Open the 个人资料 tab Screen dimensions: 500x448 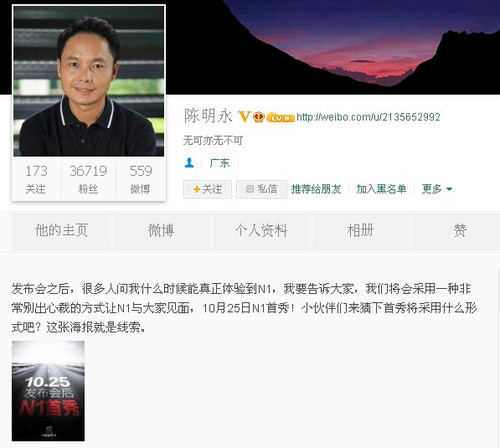(x=261, y=231)
